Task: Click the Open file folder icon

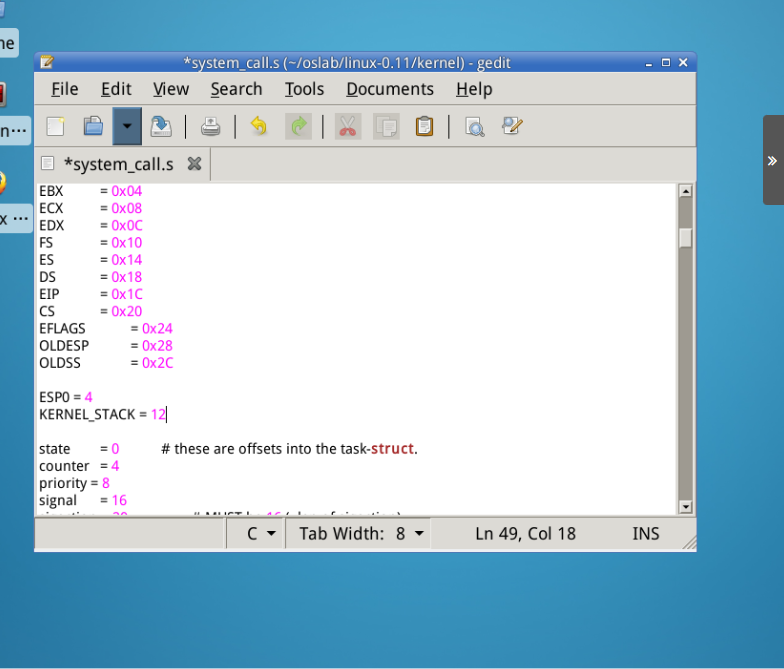Action: pos(93,127)
